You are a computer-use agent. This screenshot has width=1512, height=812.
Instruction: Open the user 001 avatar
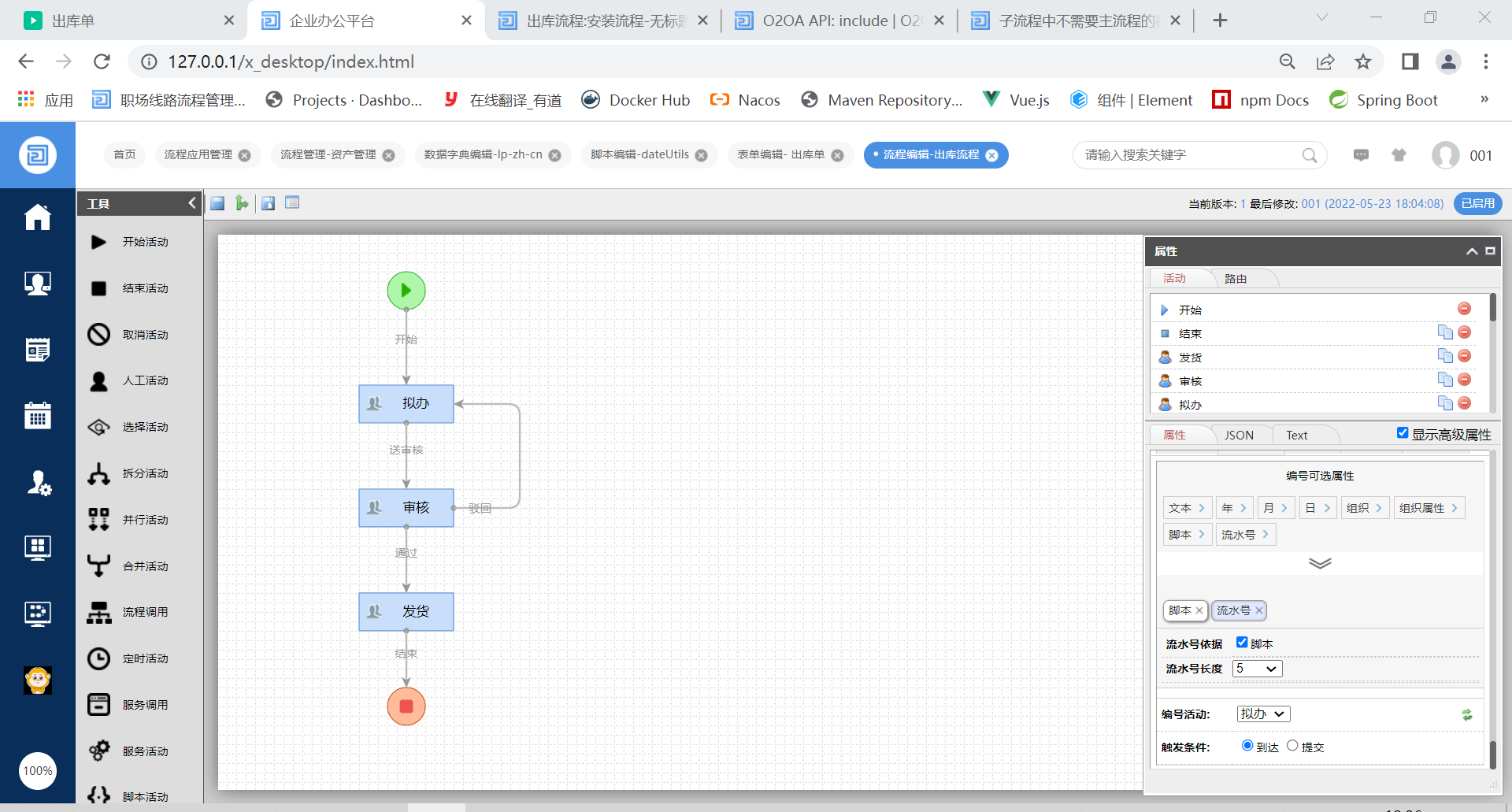[1446, 155]
